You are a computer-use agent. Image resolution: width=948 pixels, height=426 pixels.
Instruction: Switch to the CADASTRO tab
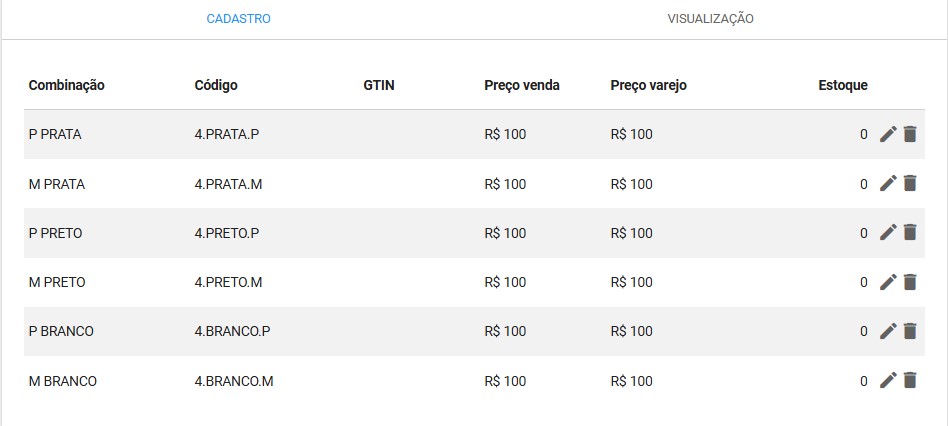tap(238, 19)
